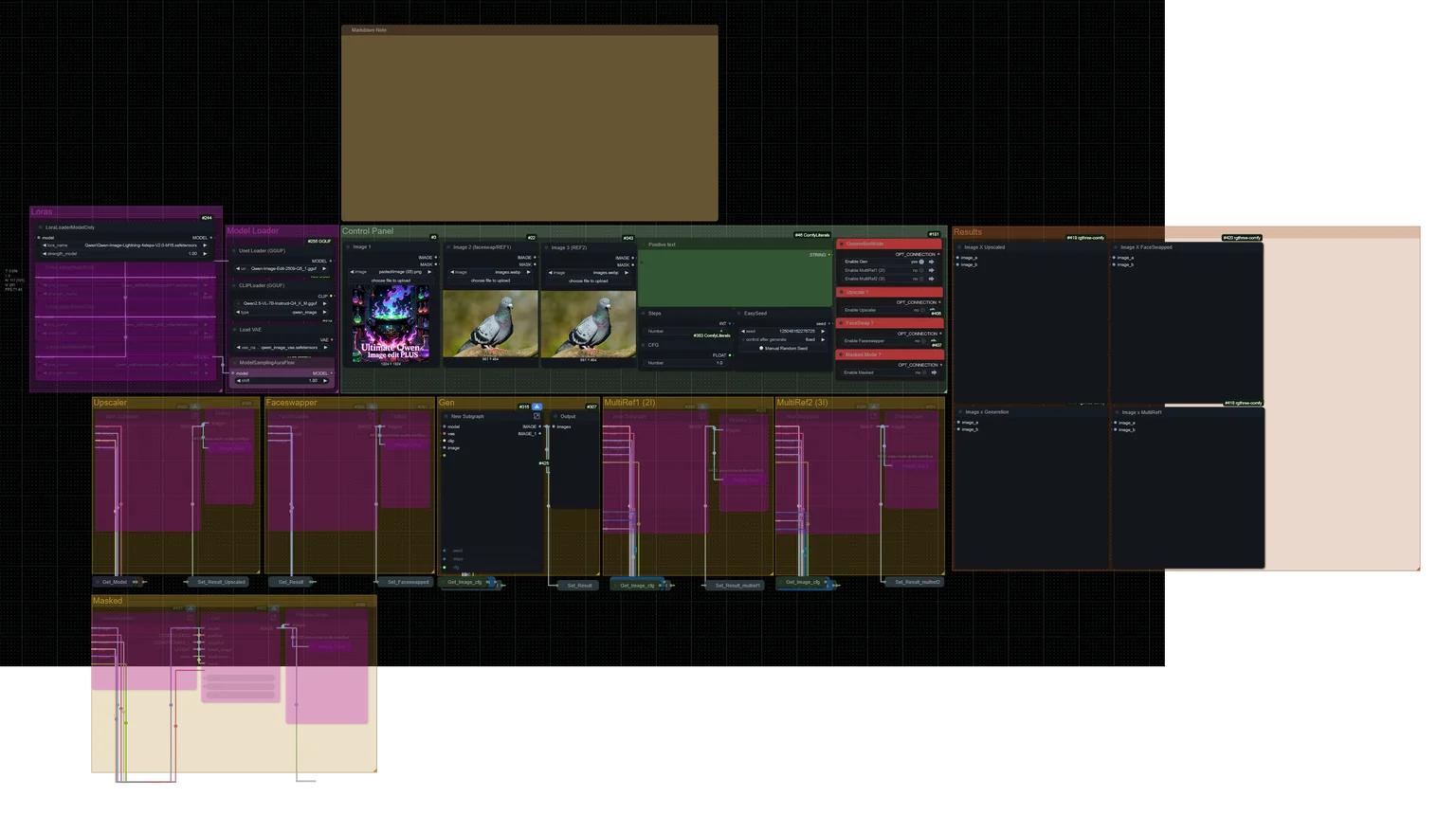Select next Image 1 file with right arrow

429,272
